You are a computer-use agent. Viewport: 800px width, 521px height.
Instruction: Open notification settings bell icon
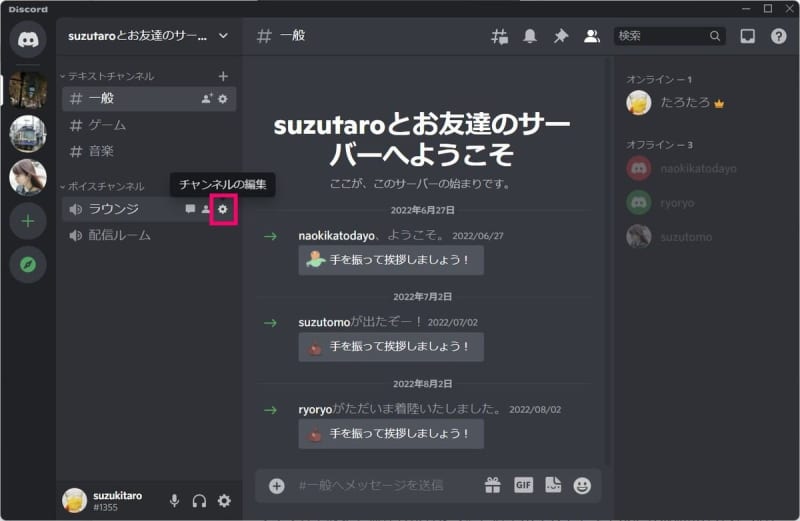click(530, 36)
